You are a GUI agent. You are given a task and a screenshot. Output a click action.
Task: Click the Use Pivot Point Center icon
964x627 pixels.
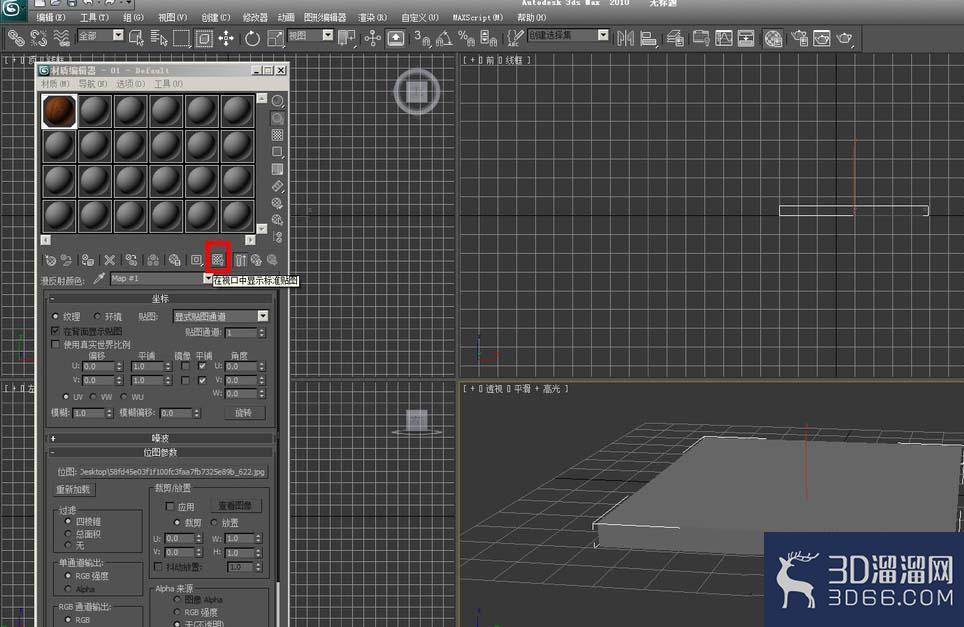click(x=347, y=39)
